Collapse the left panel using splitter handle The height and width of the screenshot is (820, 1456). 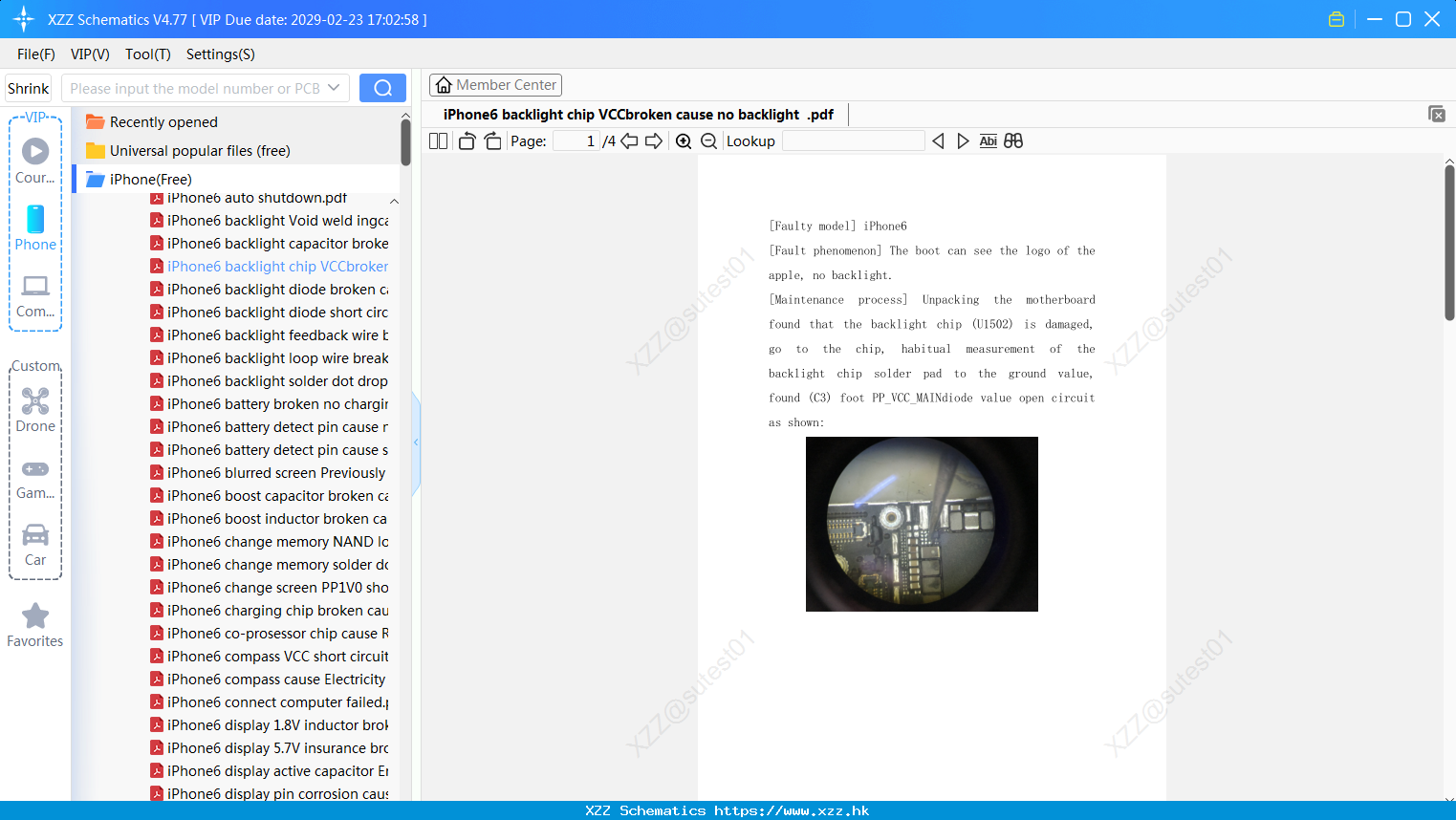click(416, 442)
